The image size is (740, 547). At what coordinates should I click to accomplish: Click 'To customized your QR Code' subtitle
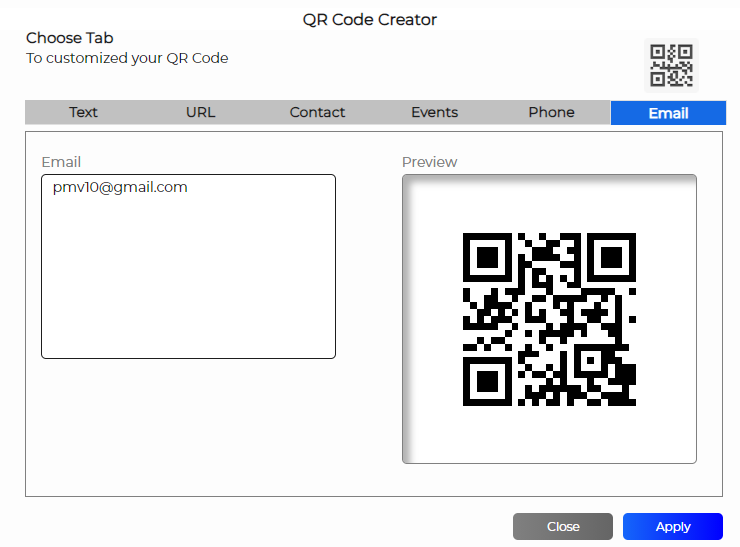pyautogui.click(x=127, y=58)
